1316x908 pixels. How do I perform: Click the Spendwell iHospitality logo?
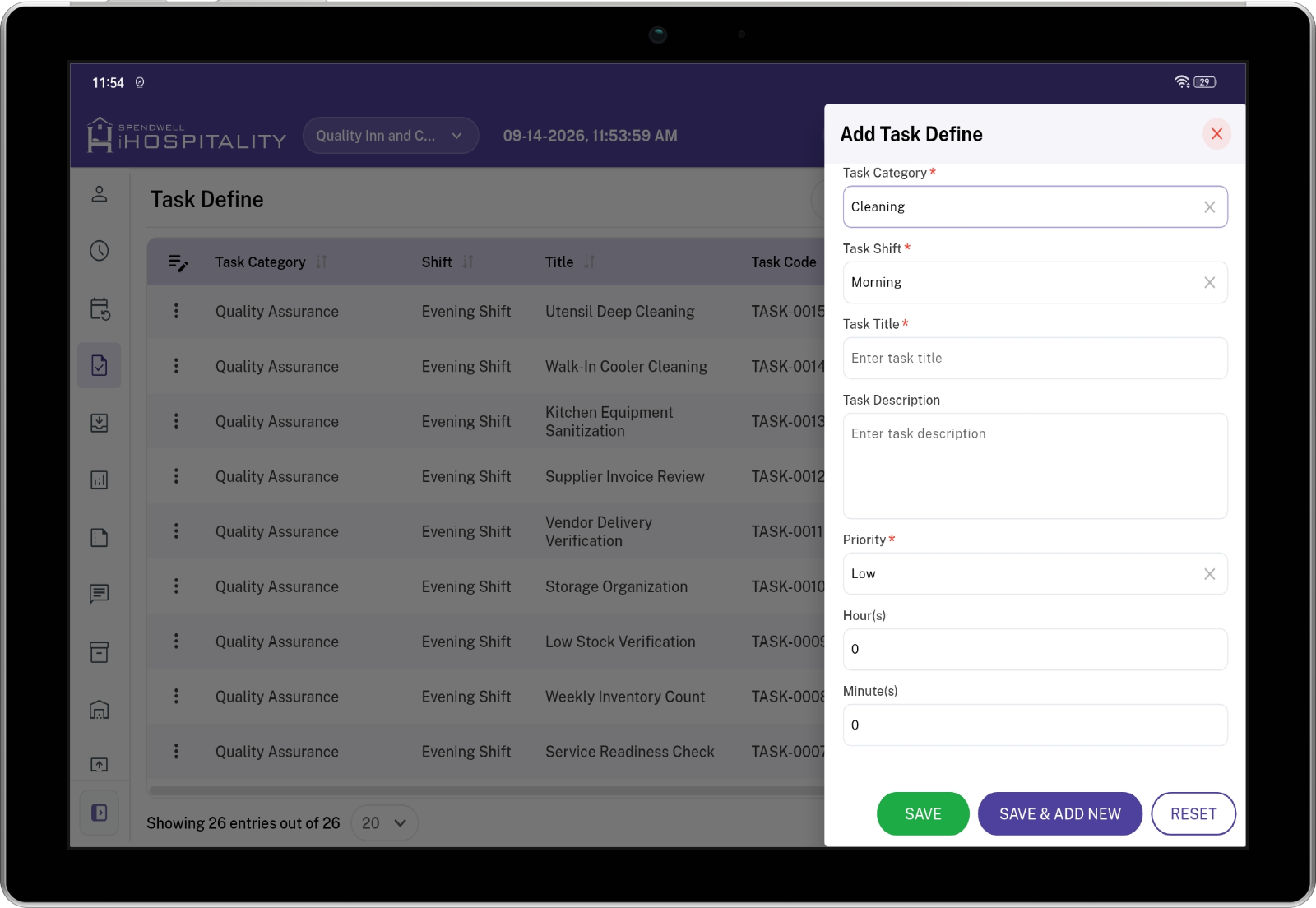[x=187, y=135]
